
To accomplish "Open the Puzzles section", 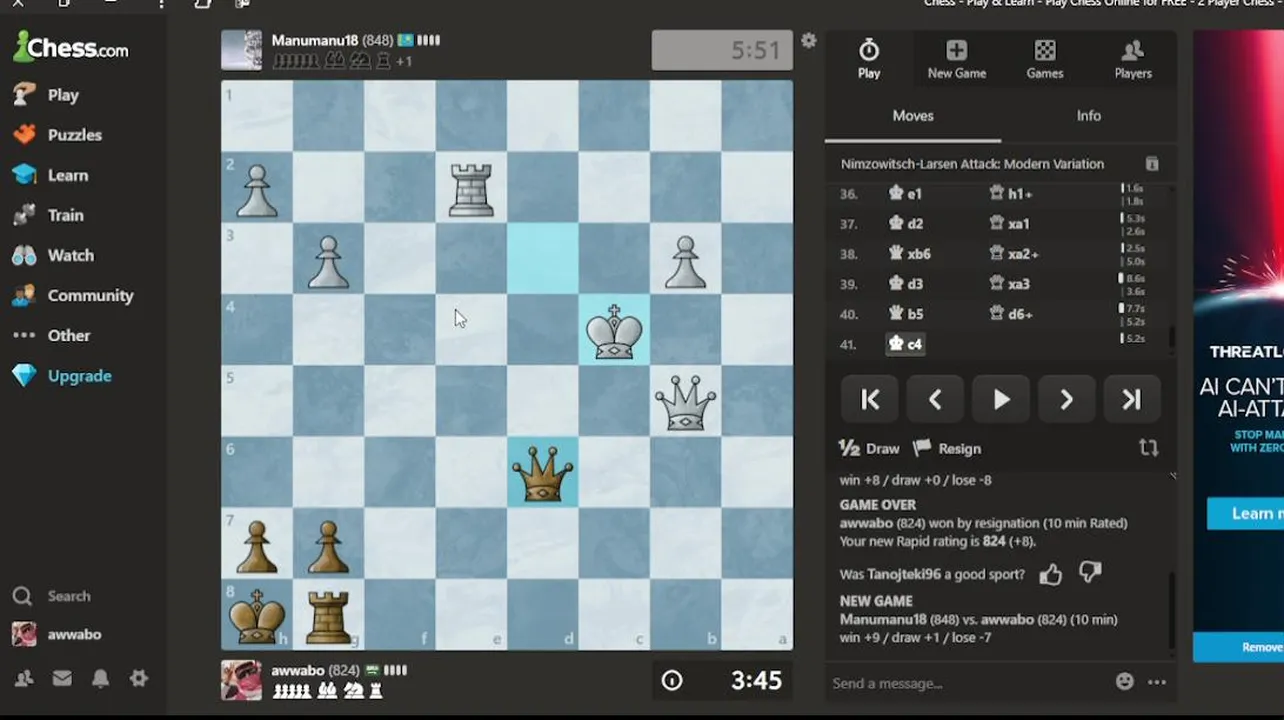I will (57, 135).
